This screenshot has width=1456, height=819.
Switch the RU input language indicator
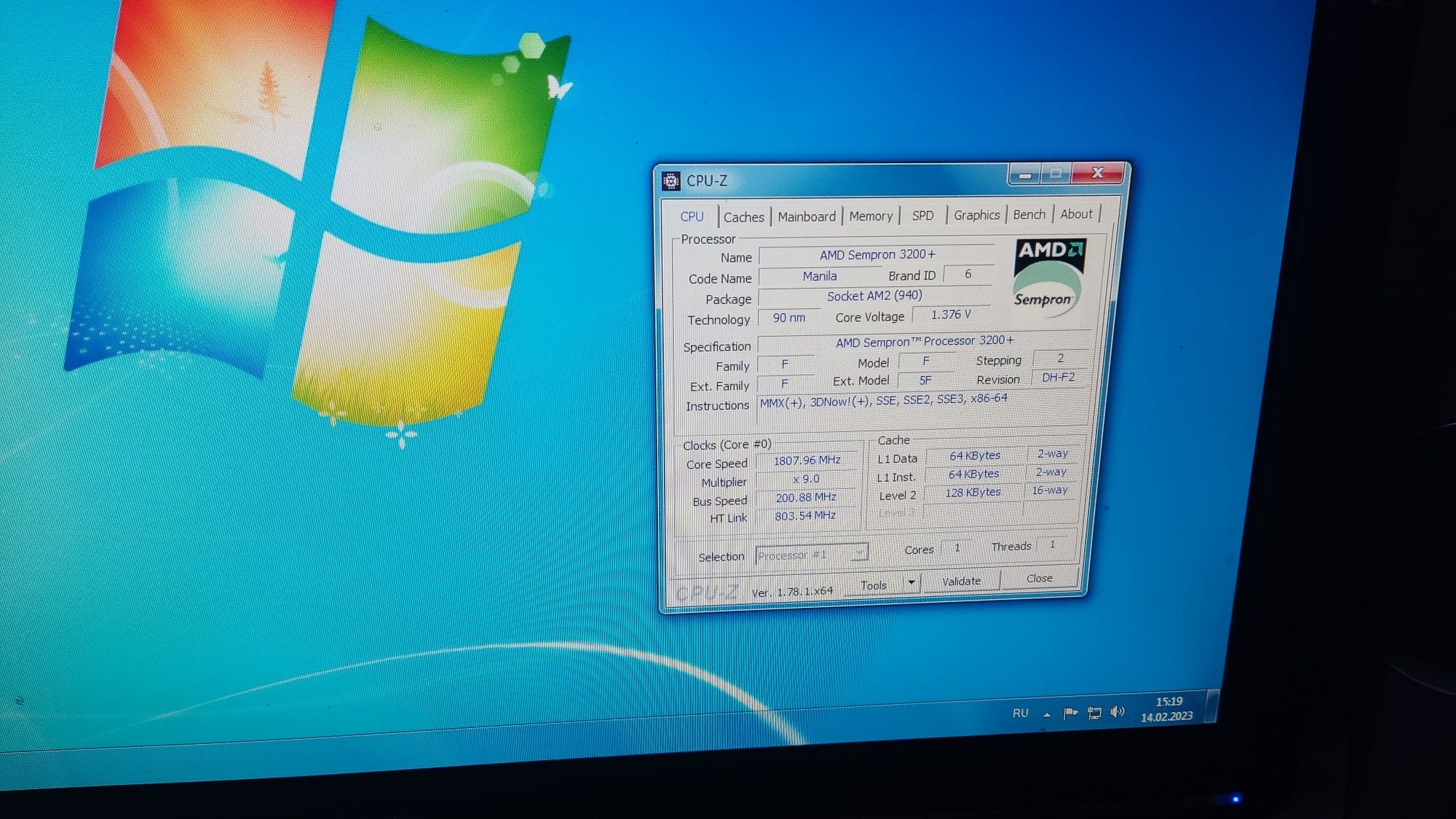click(1021, 713)
